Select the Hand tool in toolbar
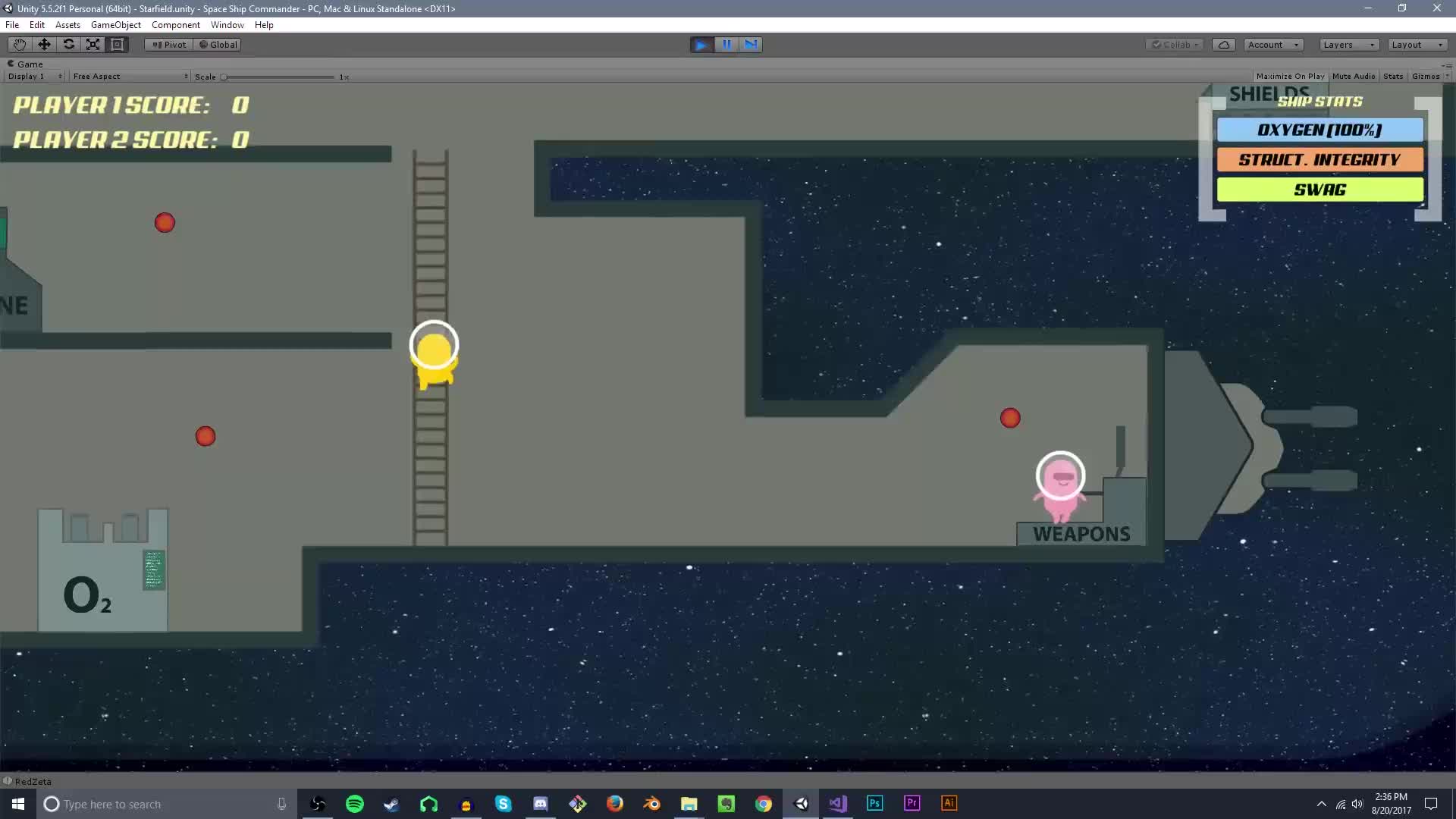Image resolution: width=1456 pixels, height=819 pixels. 20,45
